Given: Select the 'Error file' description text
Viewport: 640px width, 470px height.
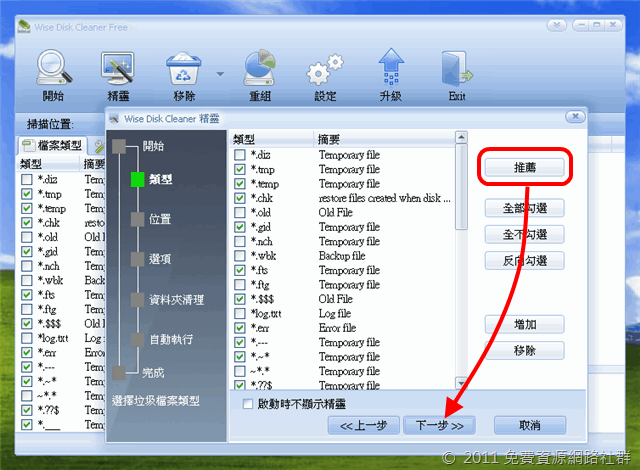Looking at the screenshot, I should [337, 328].
